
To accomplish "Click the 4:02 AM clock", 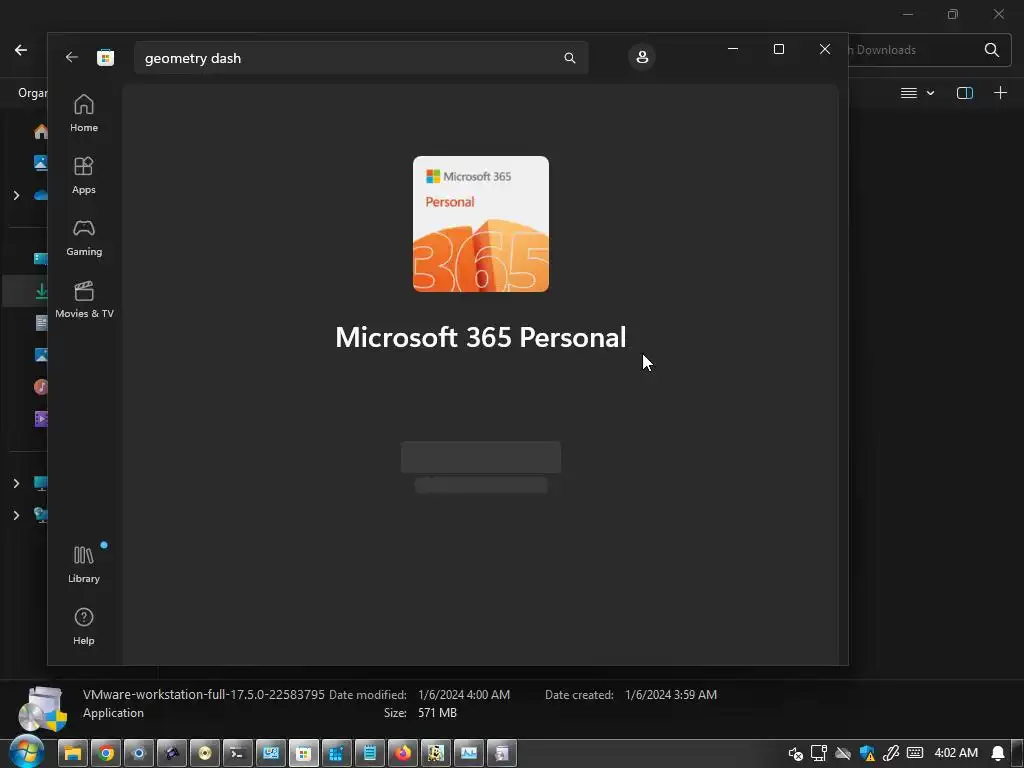I will tap(956, 753).
